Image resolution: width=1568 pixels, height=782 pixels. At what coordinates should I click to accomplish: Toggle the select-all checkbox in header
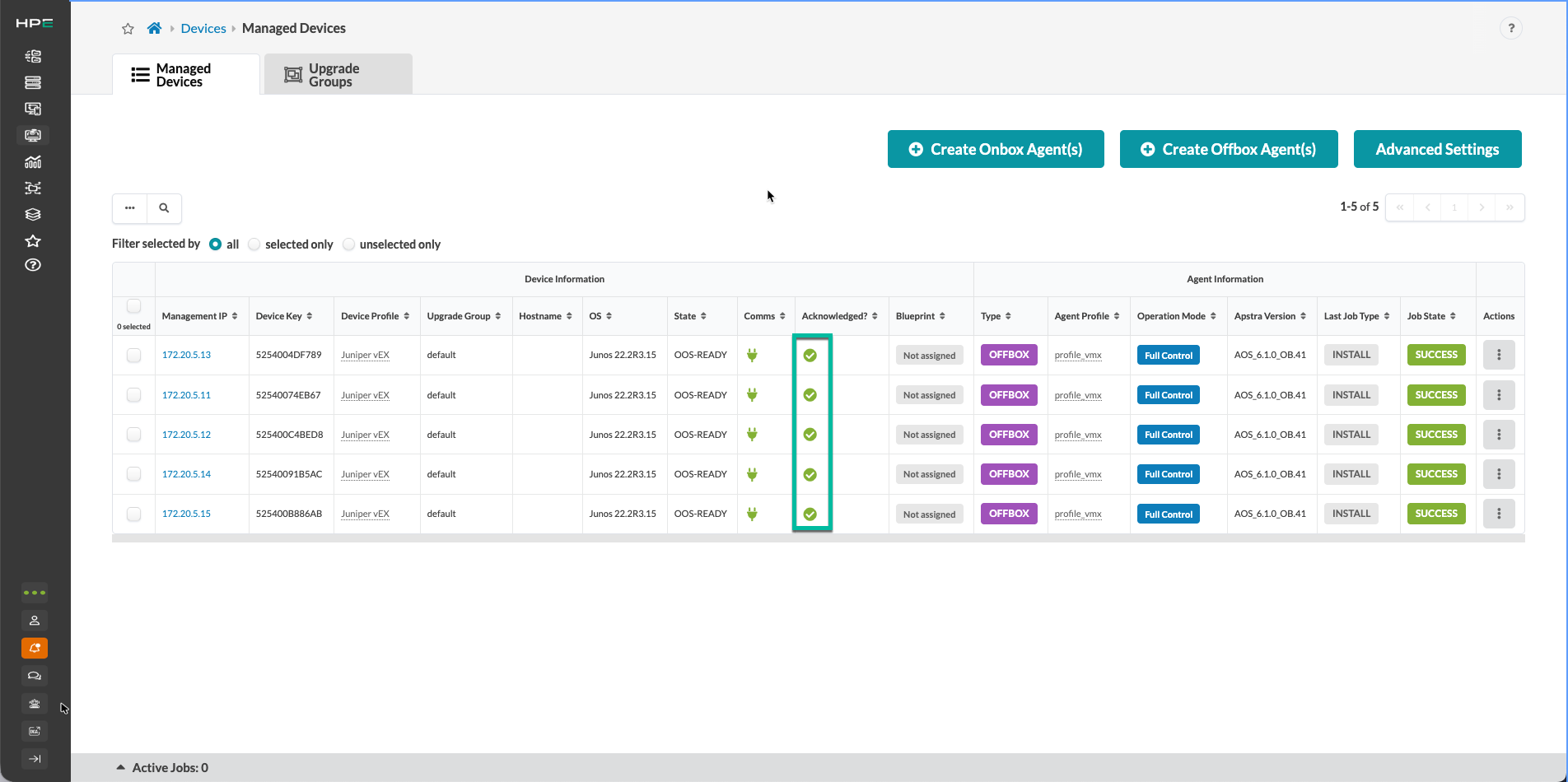pyautogui.click(x=133, y=306)
